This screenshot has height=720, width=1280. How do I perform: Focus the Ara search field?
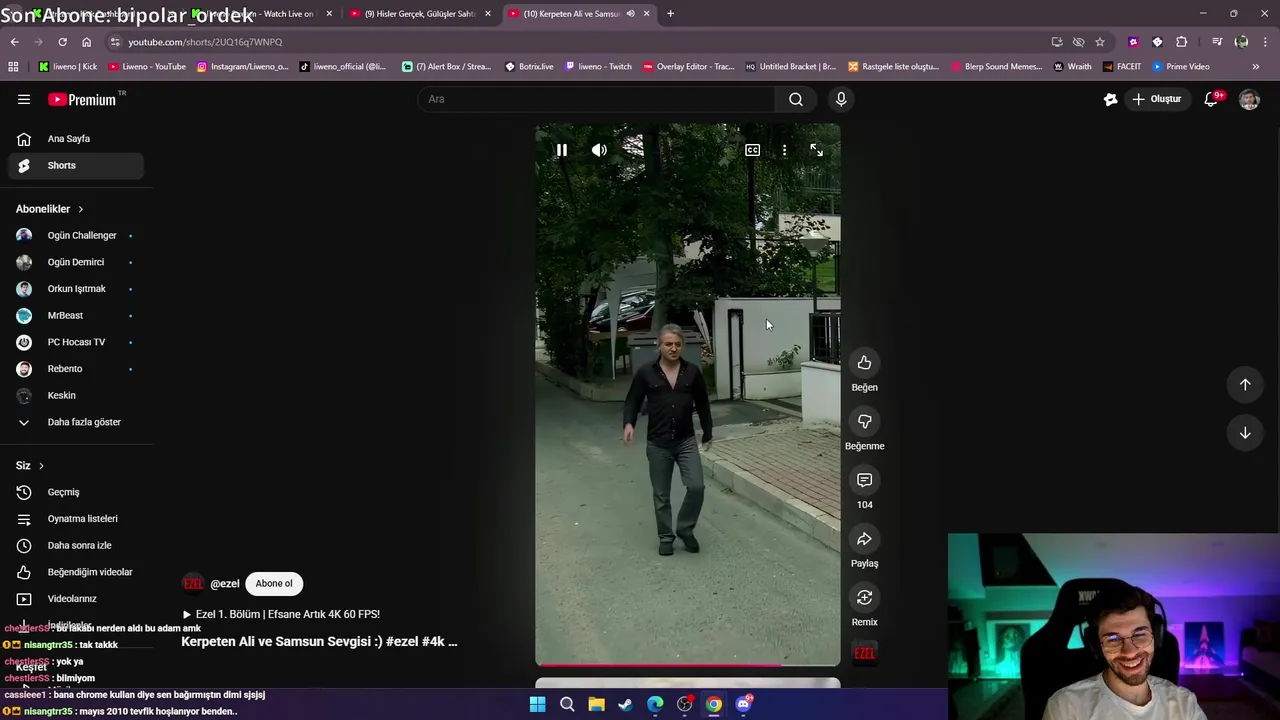click(x=596, y=99)
